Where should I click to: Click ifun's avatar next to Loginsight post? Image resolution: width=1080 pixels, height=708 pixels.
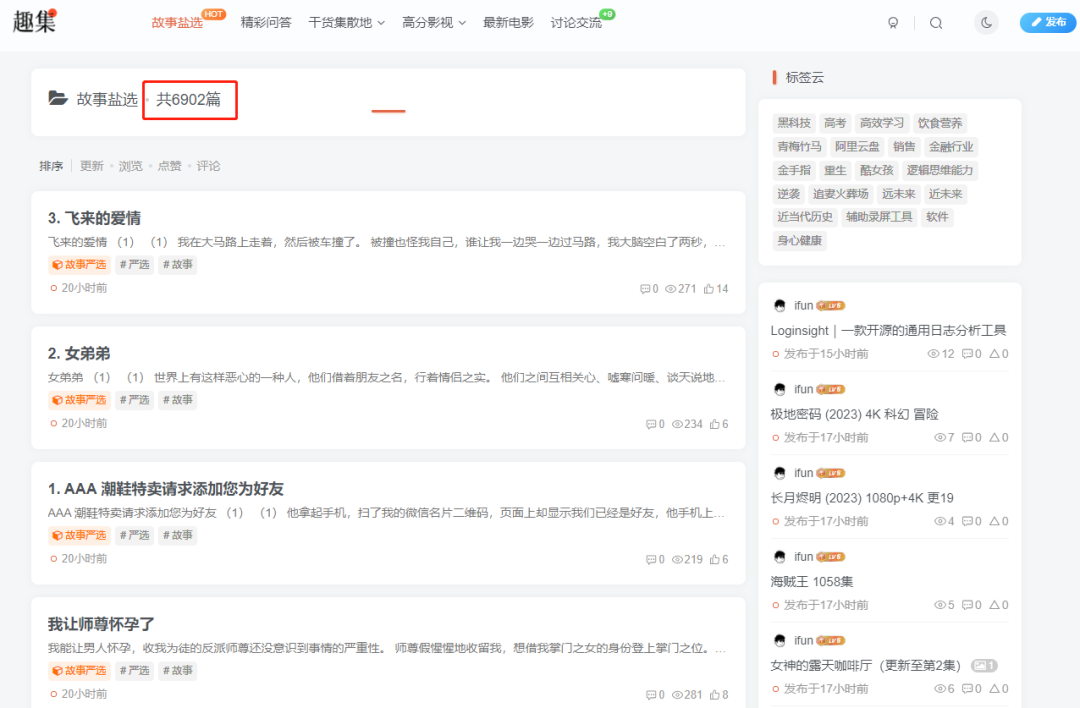[x=780, y=305]
